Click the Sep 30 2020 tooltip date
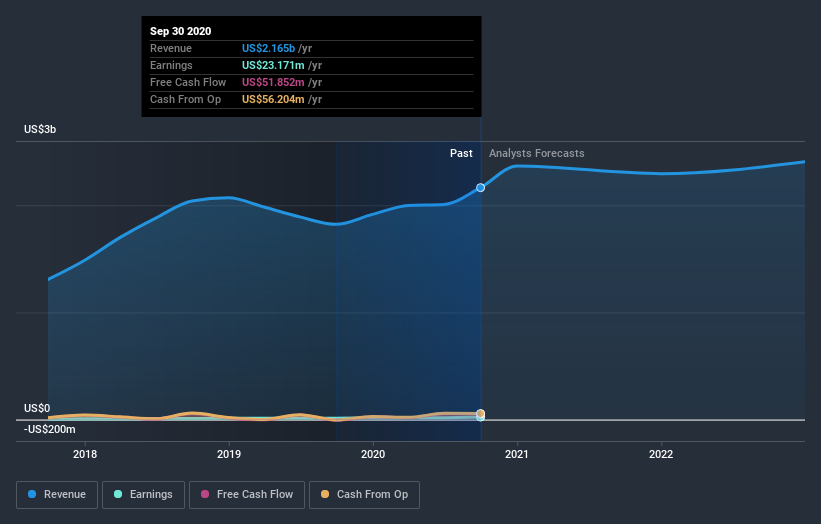821x524 pixels. [181, 31]
